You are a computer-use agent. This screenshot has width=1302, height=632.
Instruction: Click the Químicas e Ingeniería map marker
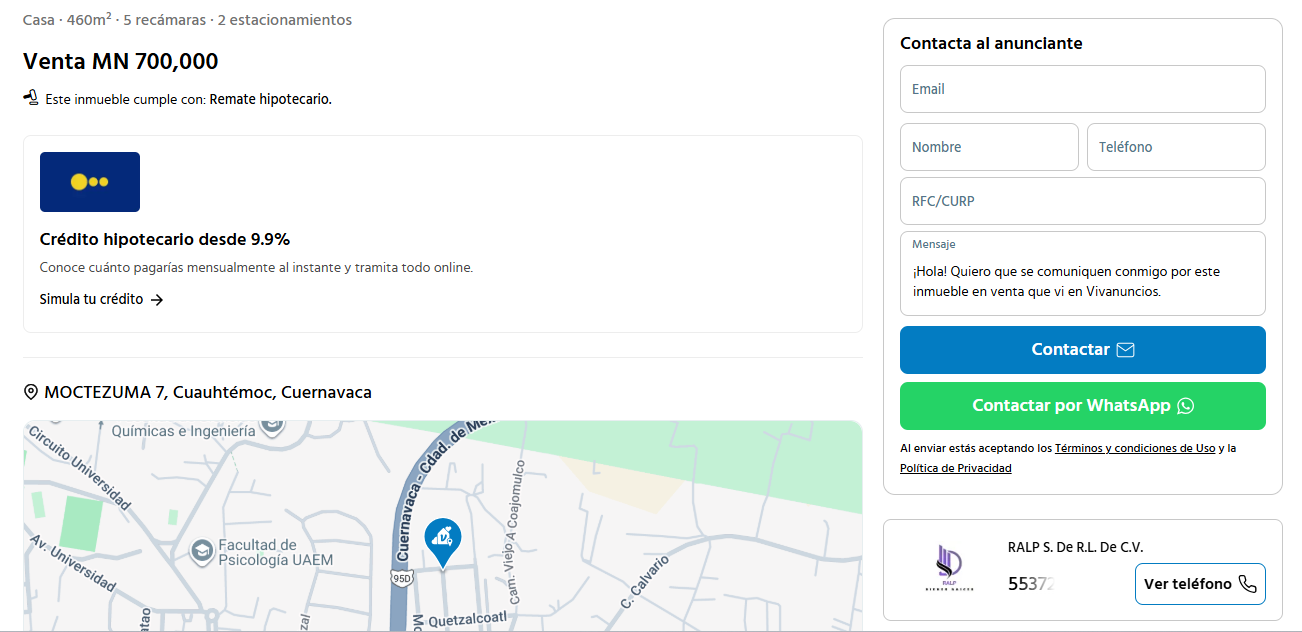[x=271, y=428]
